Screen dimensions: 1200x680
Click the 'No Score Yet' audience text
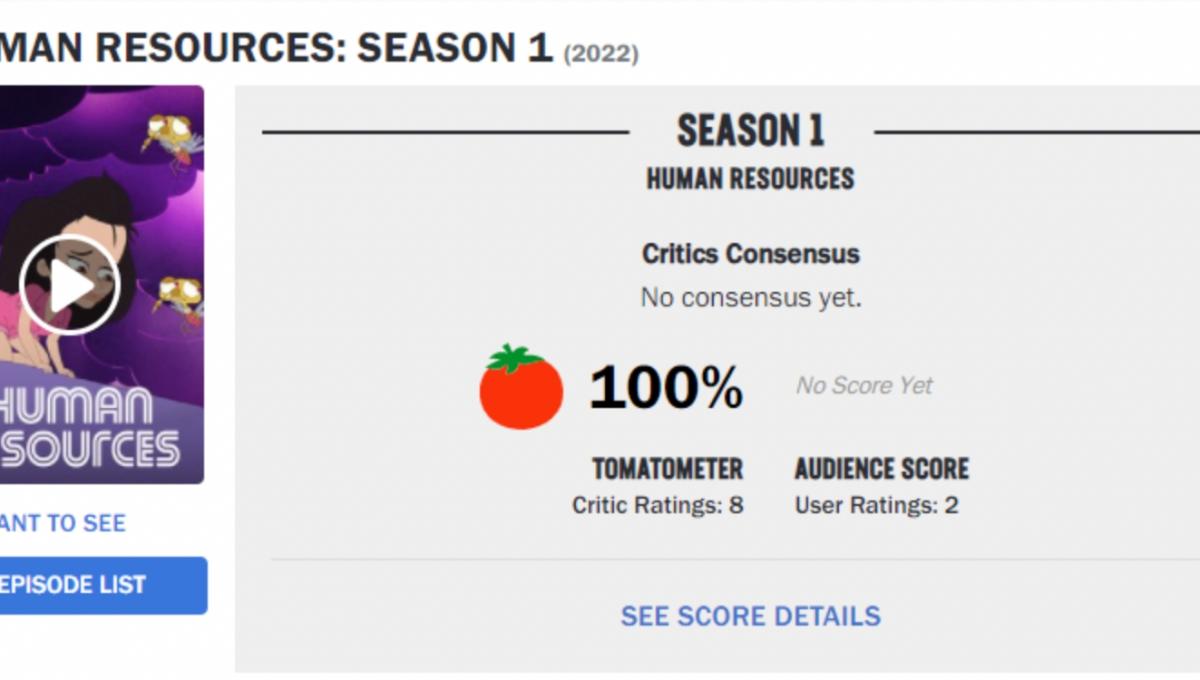[x=864, y=386]
